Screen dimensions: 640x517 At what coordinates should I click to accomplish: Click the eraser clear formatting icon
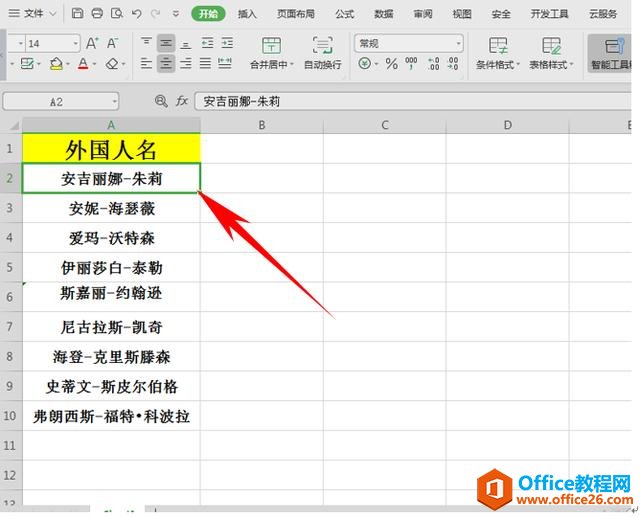point(112,64)
